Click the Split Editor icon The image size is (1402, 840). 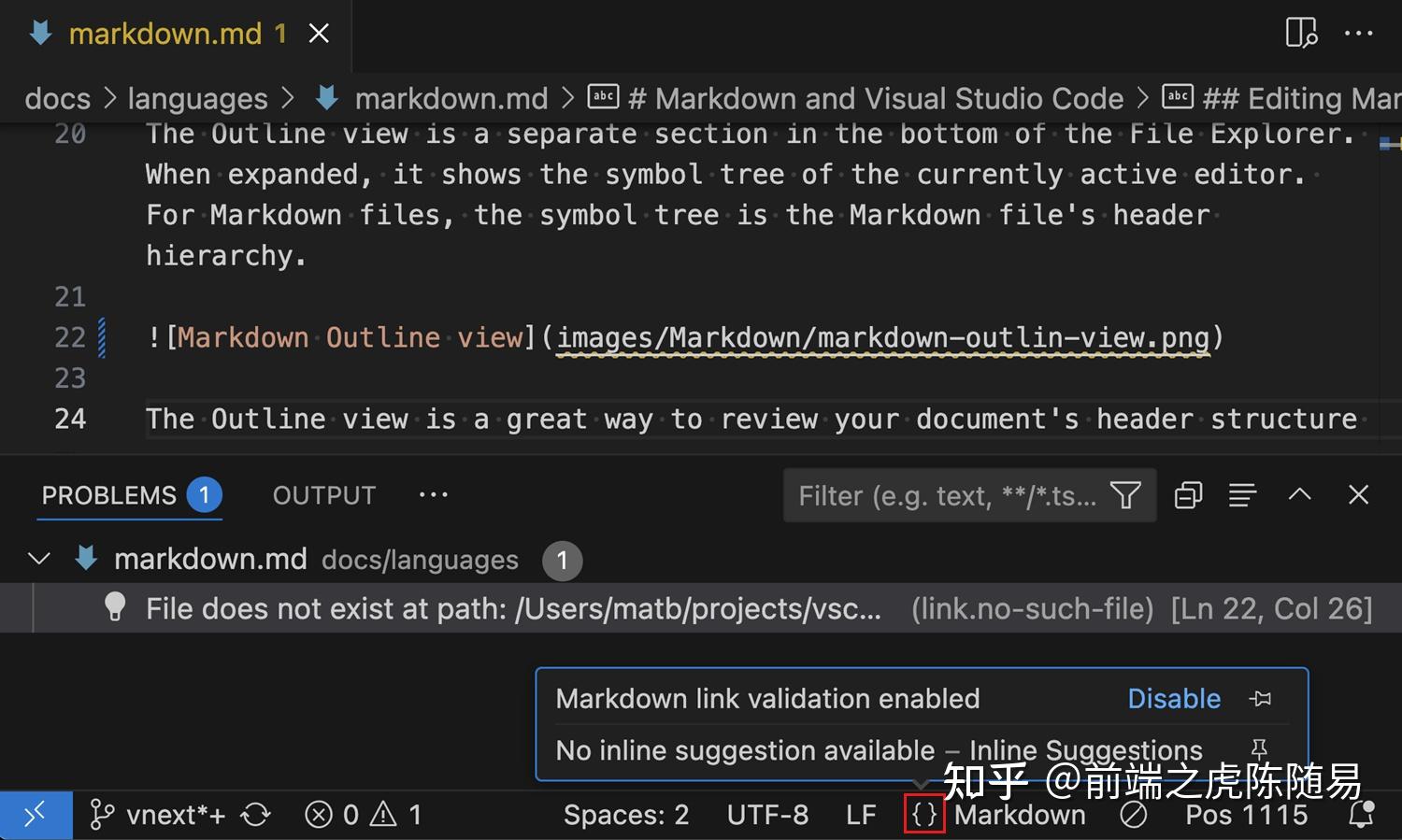(1301, 33)
